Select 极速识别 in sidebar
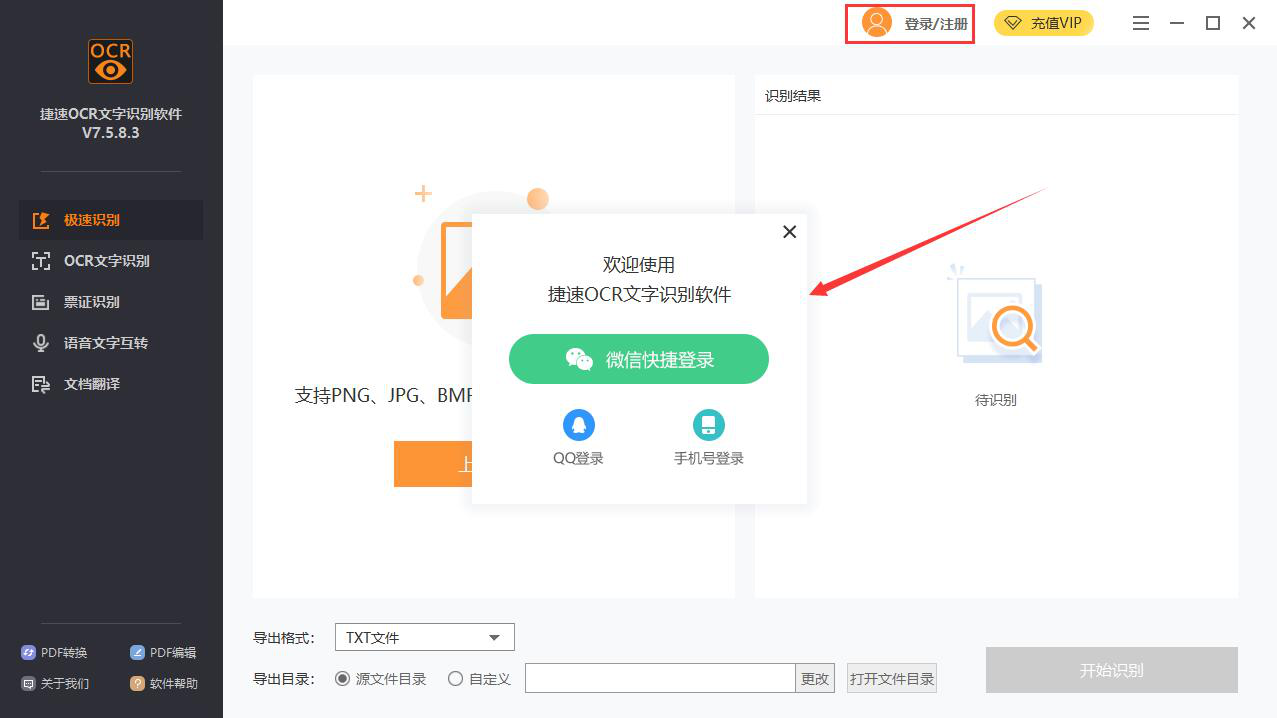Screen dimensions: 1277x718 pos(111,220)
